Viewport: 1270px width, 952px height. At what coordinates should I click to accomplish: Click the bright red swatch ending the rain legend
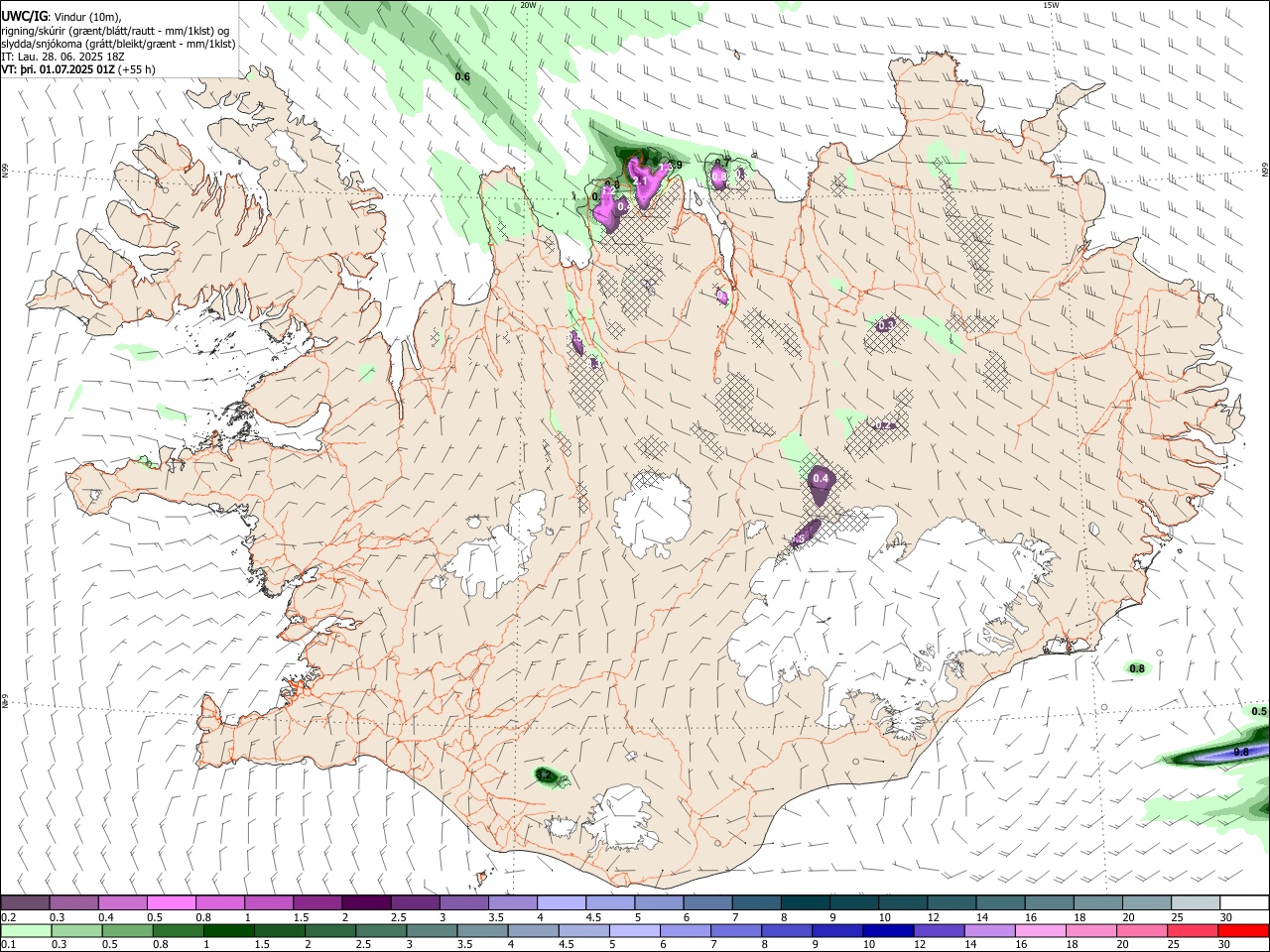pyautogui.click(x=1244, y=931)
